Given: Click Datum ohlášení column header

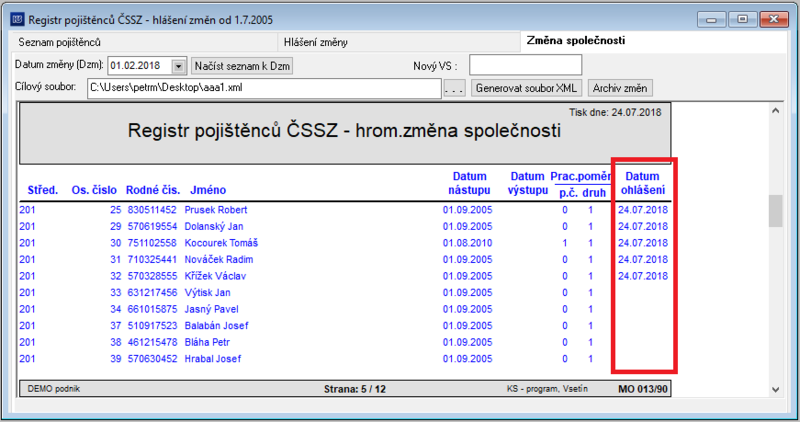Looking at the screenshot, I should (x=642, y=183).
